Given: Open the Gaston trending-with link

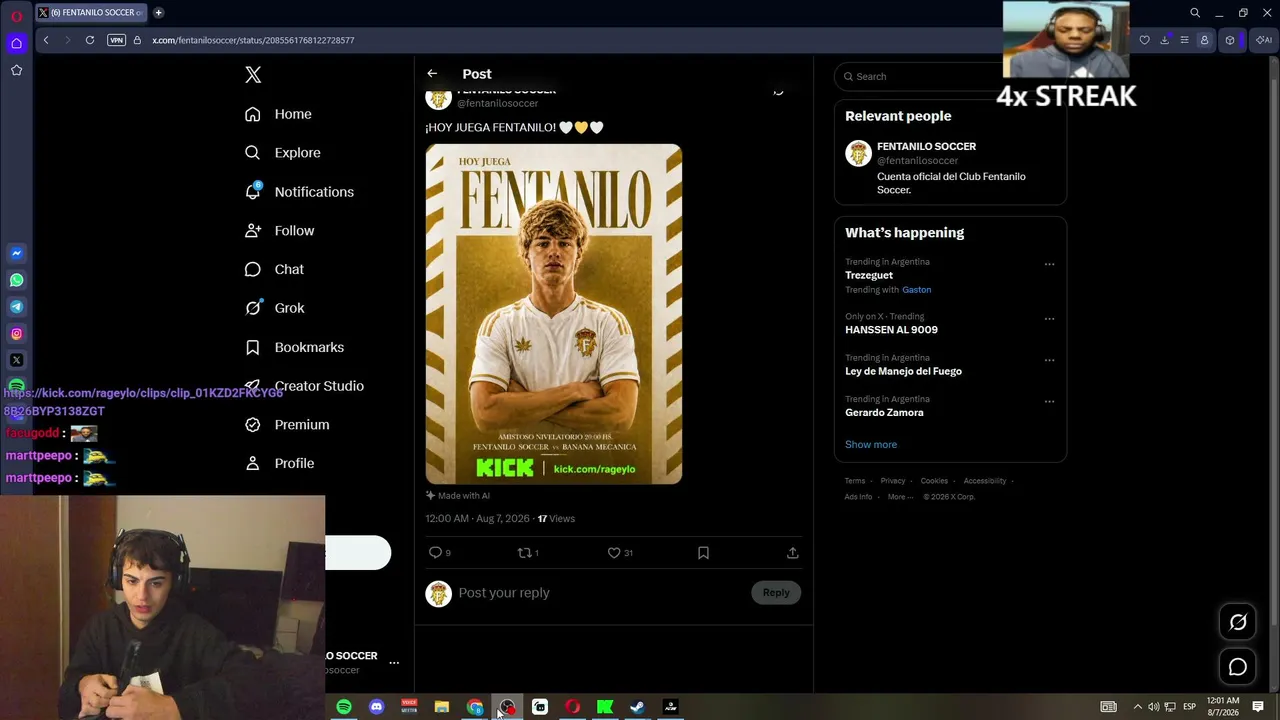Looking at the screenshot, I should click(x=916, y=290).
